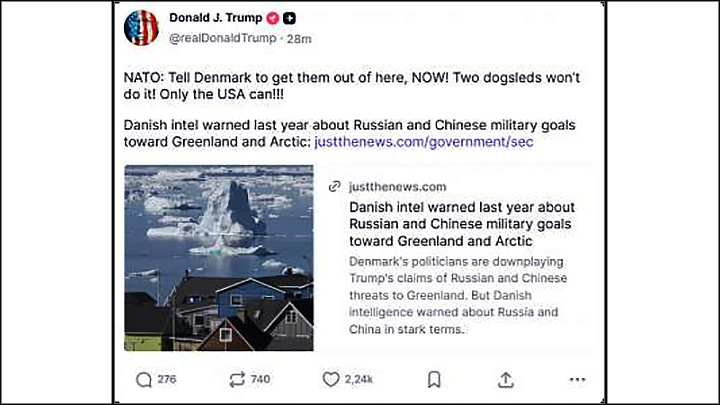Screen dimensions: 720x405
Task: Click the 276 reply count
Action: pos(167,380)
